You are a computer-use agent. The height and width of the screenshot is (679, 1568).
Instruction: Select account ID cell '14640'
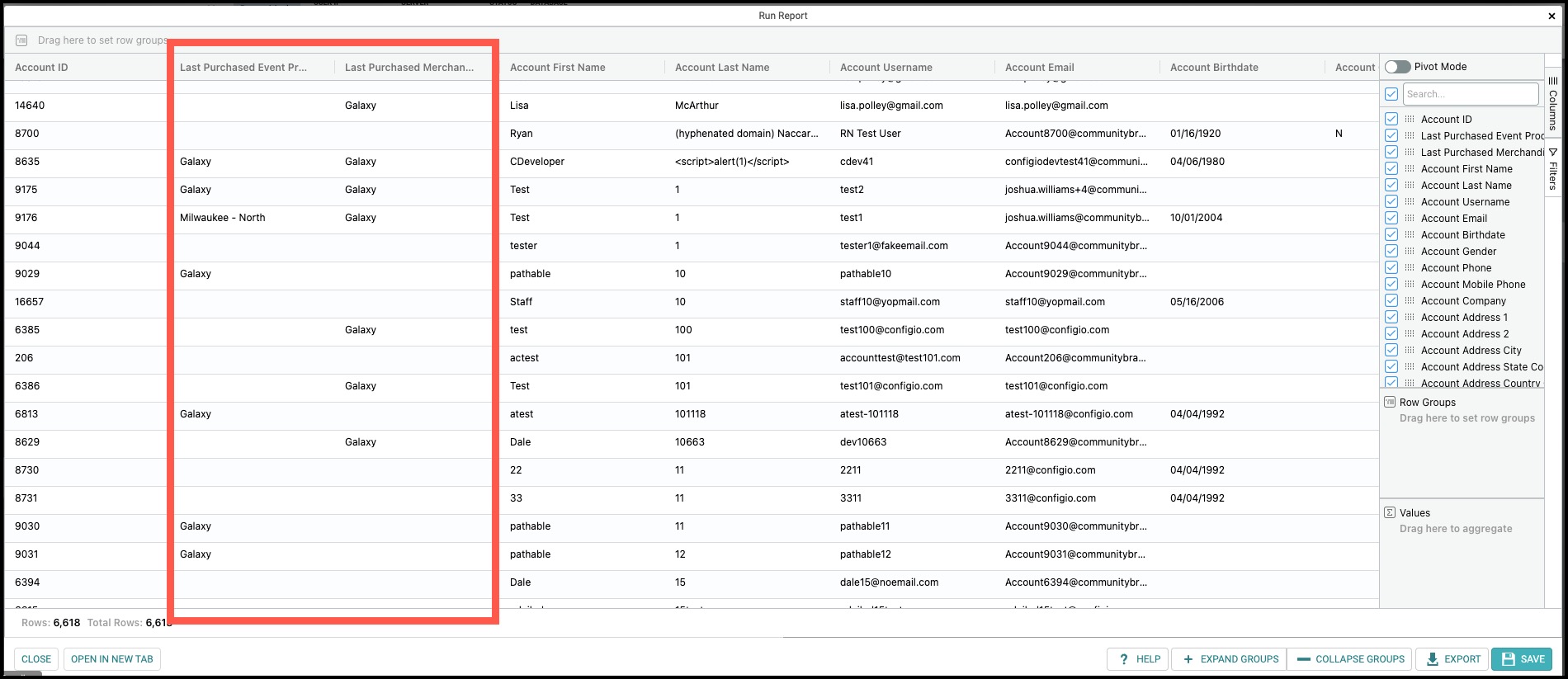coord(30,106)
